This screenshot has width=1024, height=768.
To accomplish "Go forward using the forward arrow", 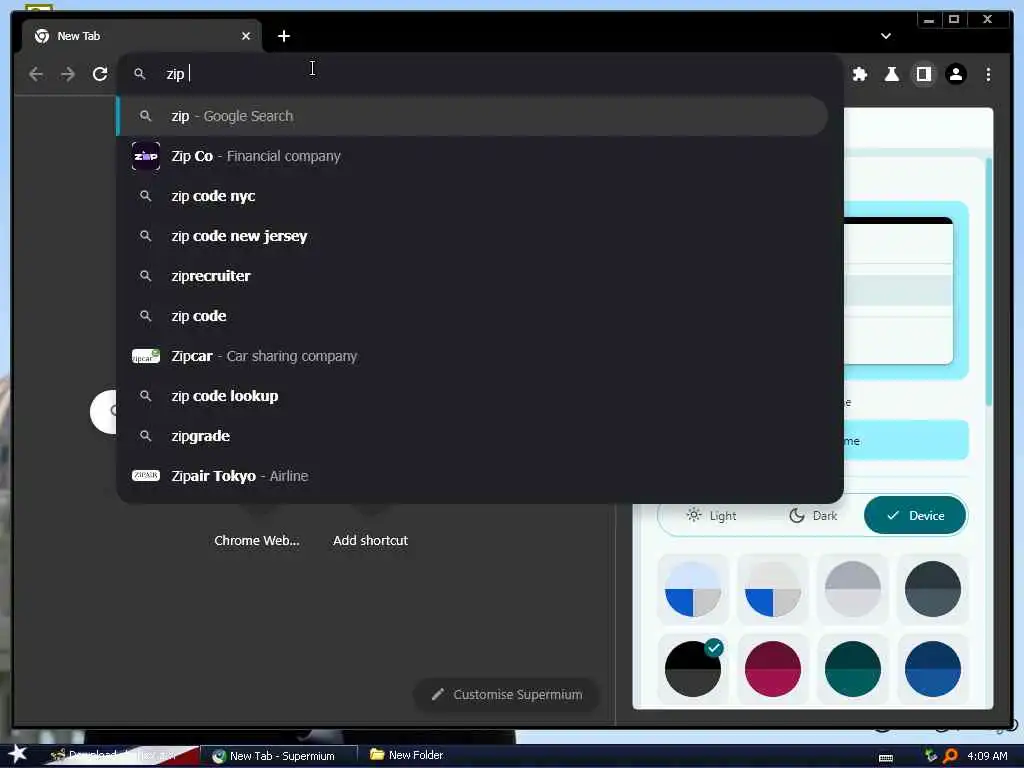I will pyautogui.click(x=68, y=74).
